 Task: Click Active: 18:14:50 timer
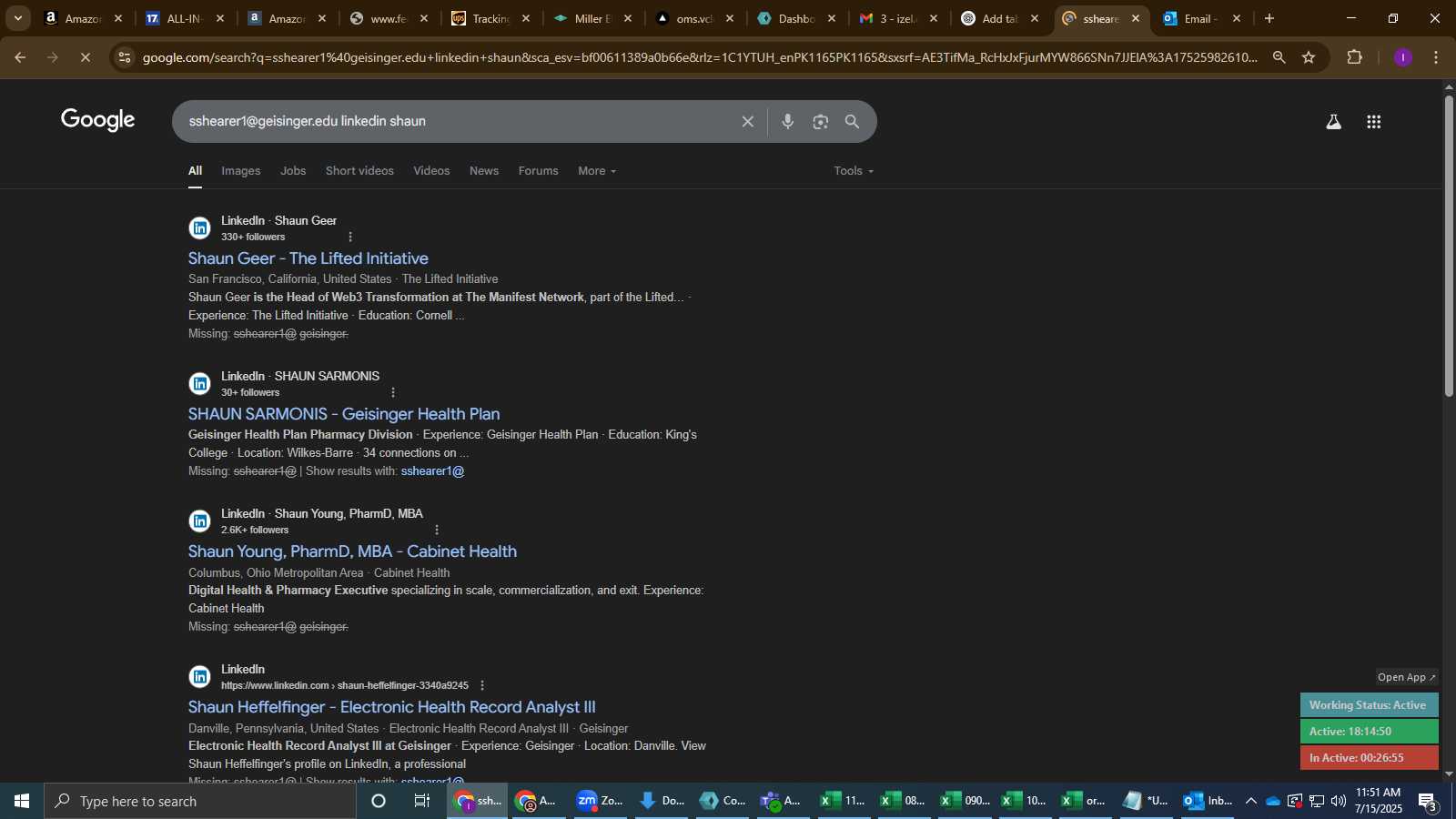[1369, 732]
